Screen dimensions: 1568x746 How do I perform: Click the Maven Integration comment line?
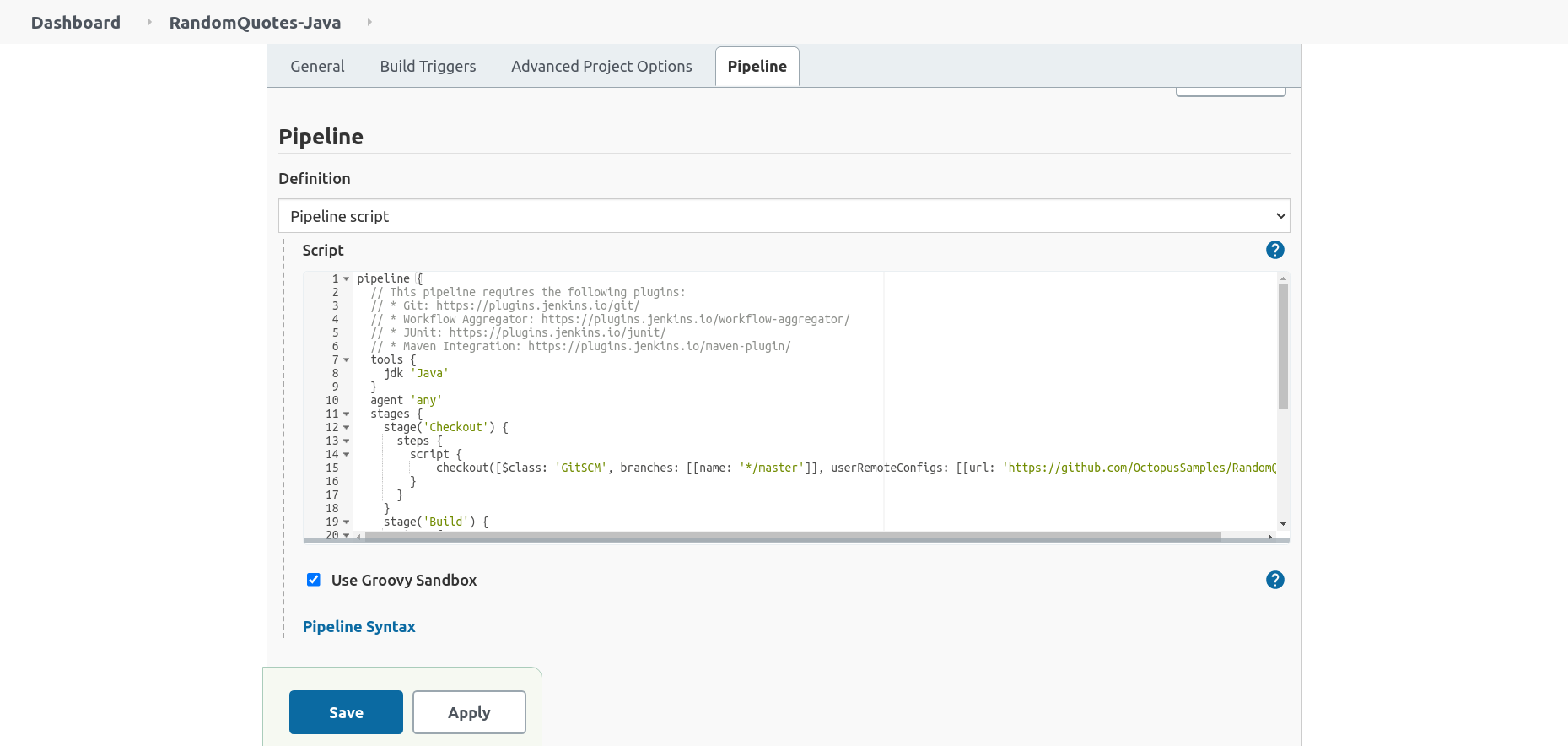pos(580,346)
